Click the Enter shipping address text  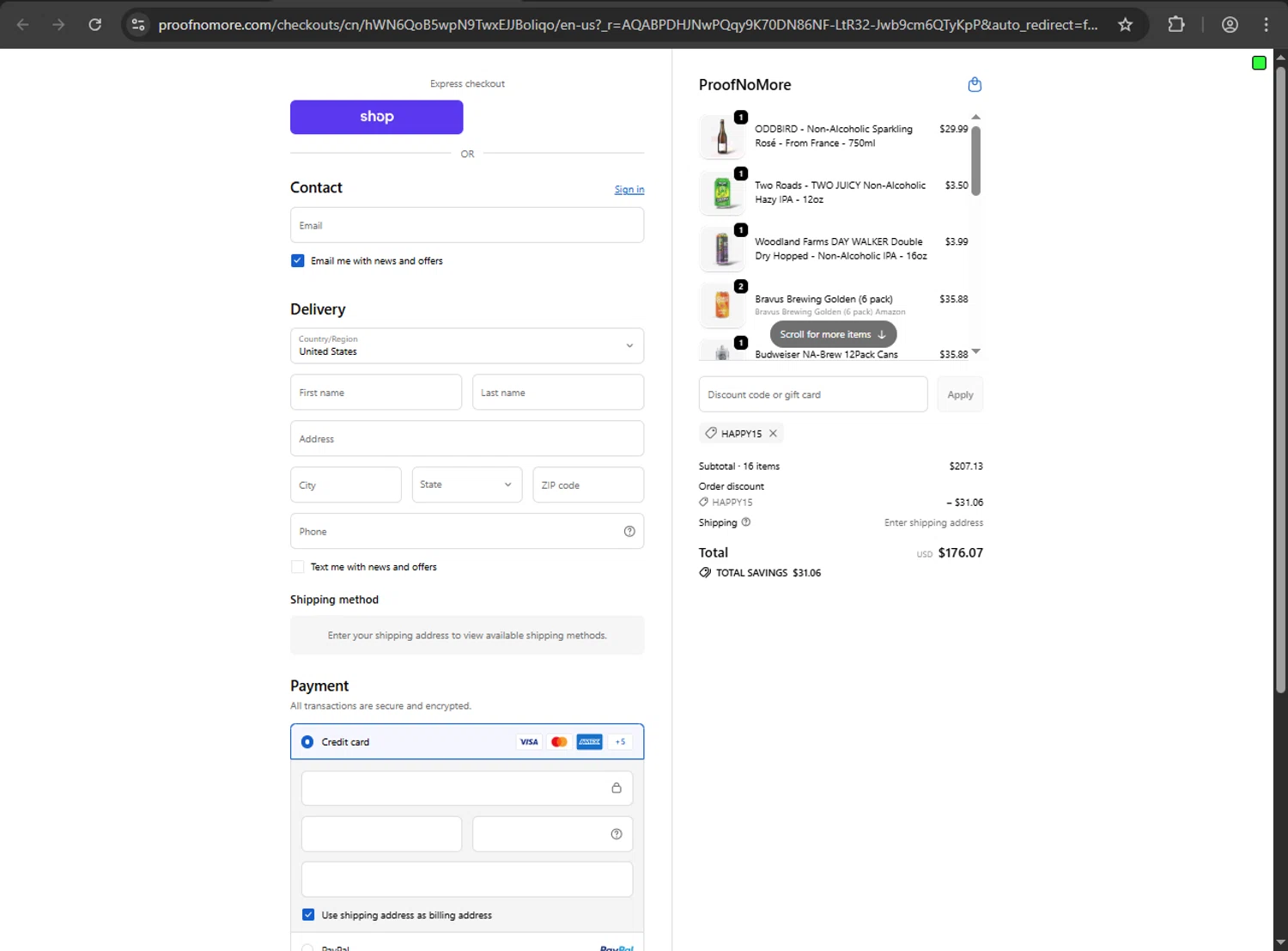(x=934, y=522)
